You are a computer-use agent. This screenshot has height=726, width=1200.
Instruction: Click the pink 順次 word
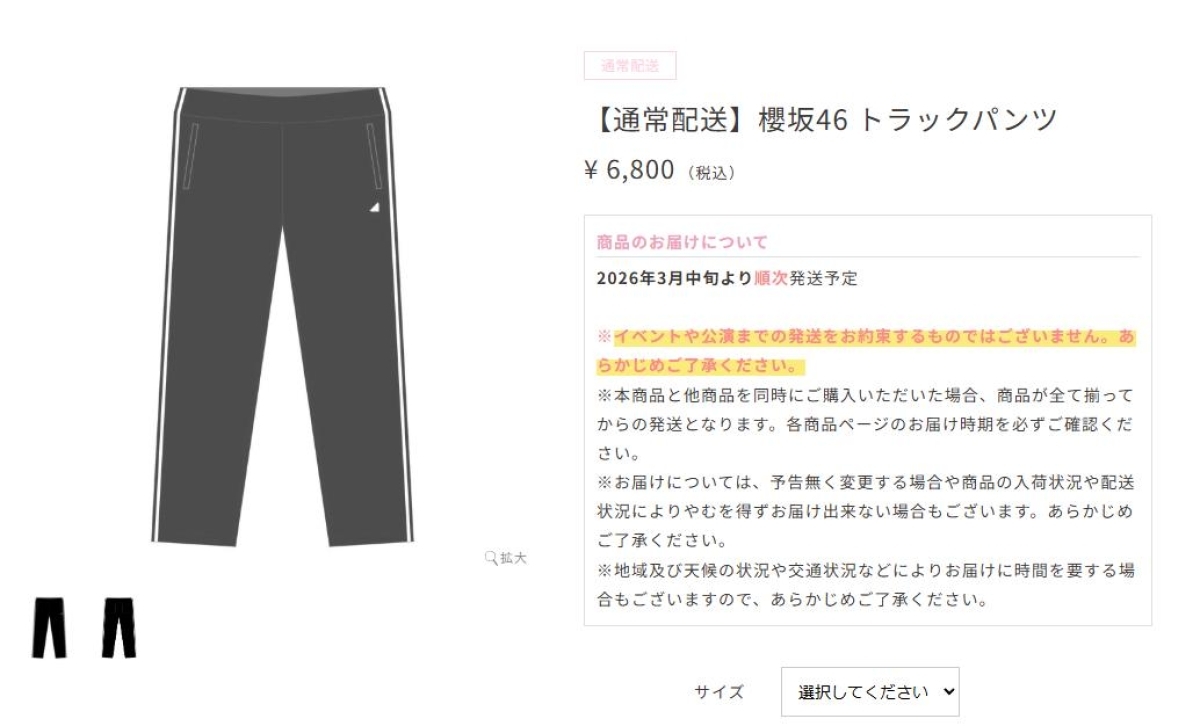click(771, 278)
